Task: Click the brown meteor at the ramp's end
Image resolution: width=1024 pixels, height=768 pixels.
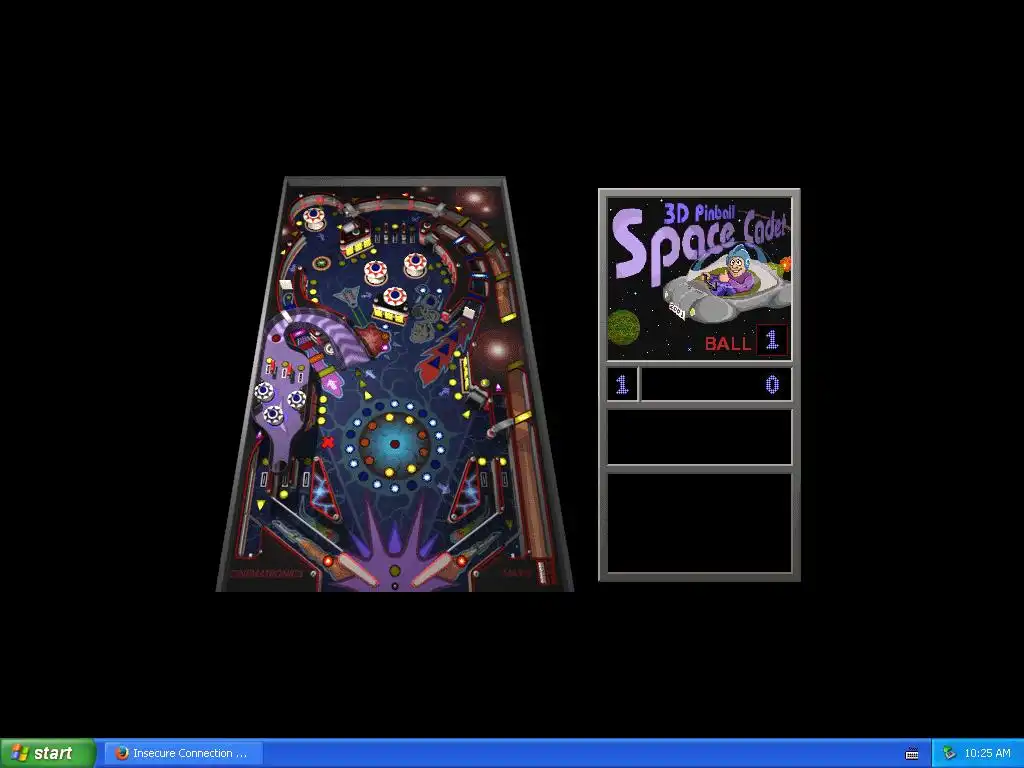Action: pos(372,341)
